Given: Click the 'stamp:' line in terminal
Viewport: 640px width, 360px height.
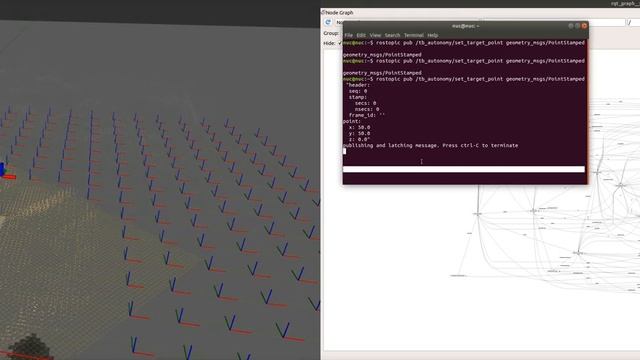Looking at the screenshot, I should click(358, 97).
